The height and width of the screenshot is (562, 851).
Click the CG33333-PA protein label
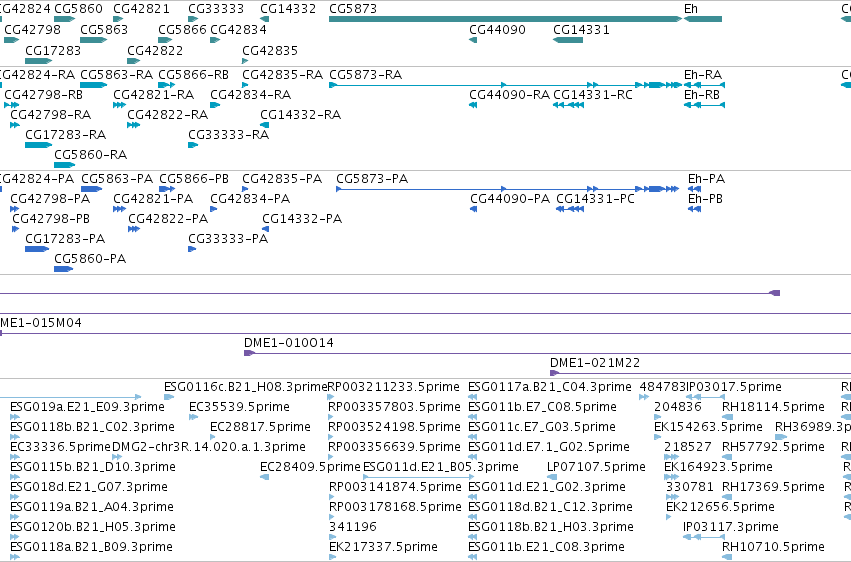click(x=228, y=239)
